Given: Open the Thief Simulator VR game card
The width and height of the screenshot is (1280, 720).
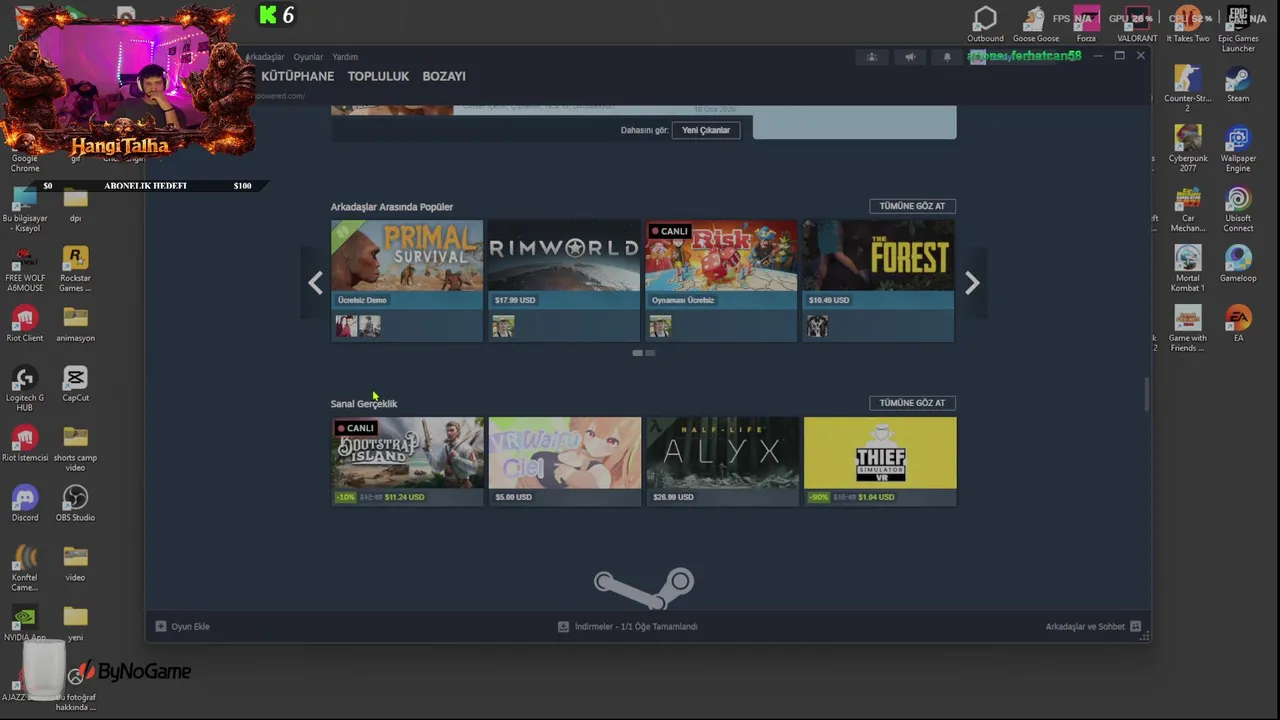Looking at the screenshot, I should tap(880, 461).
